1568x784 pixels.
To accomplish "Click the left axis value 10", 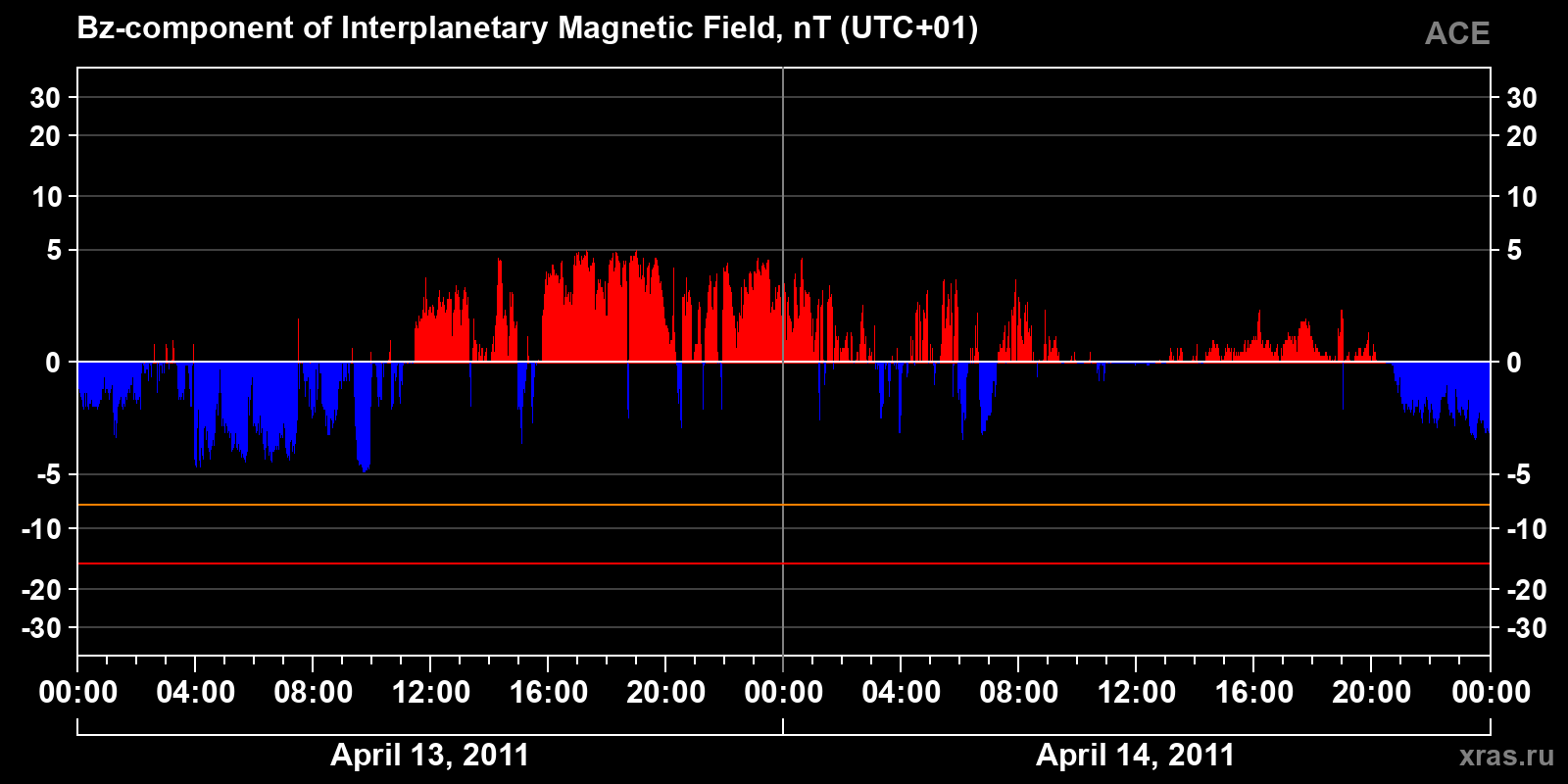I will [x=46, y=197].
